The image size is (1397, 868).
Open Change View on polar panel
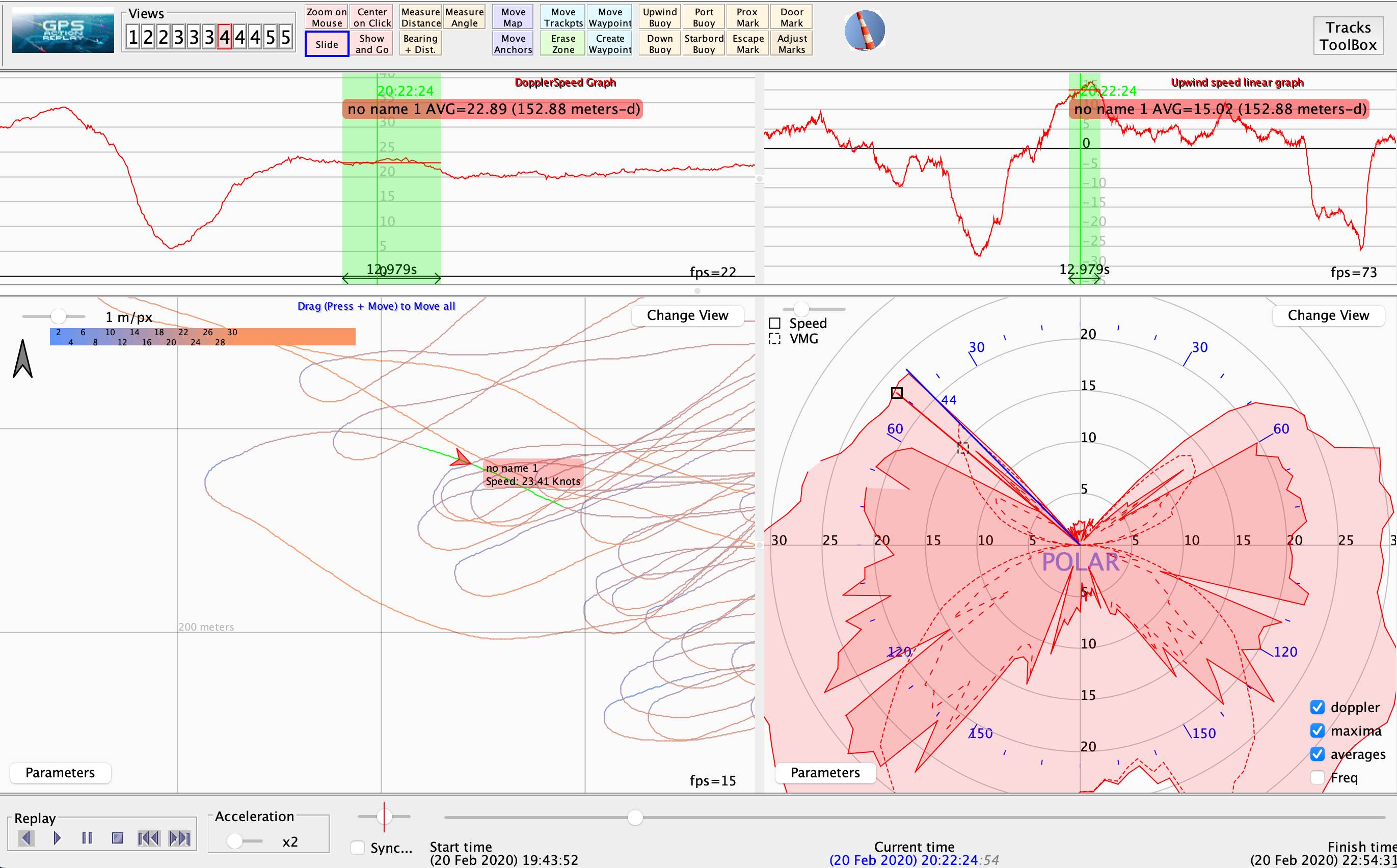click(1328, 315)
